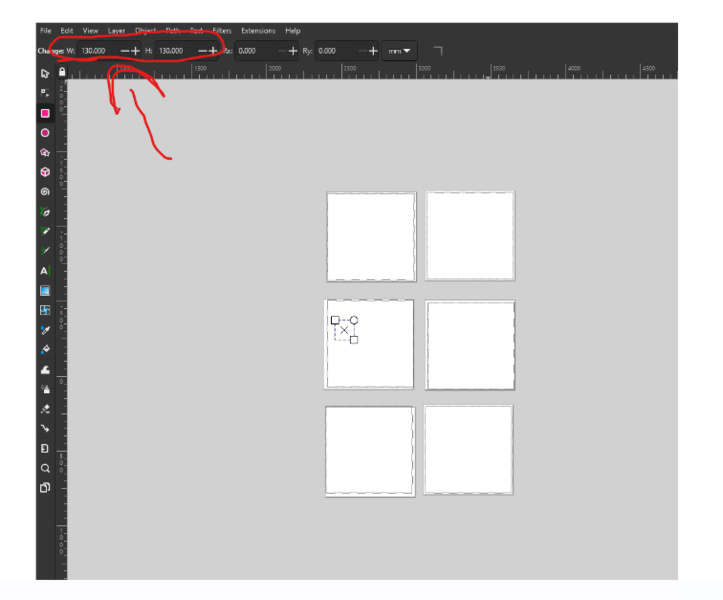723x600 pixels.
Task: Click the make corners sharp icon
Action: [x=438, y=51]
